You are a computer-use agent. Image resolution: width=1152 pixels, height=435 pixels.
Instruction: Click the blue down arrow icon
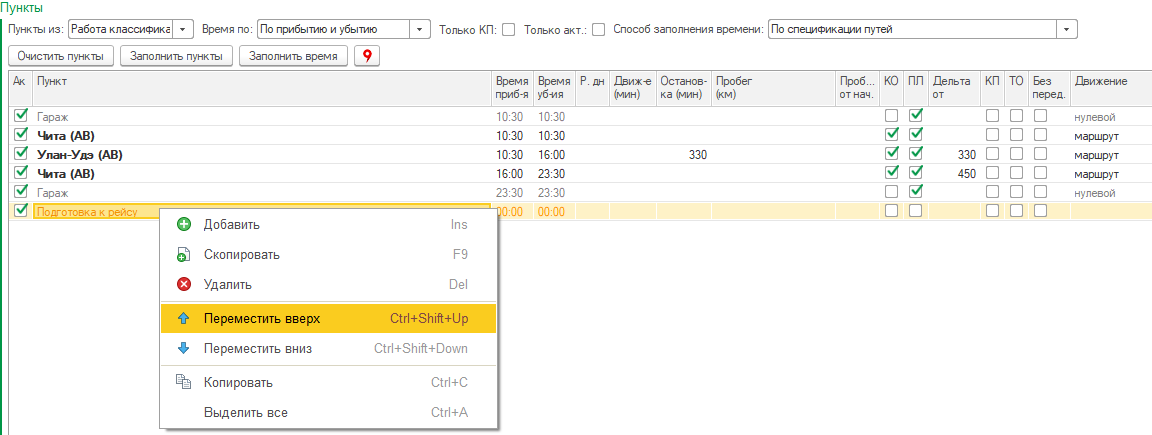point(183,349)
